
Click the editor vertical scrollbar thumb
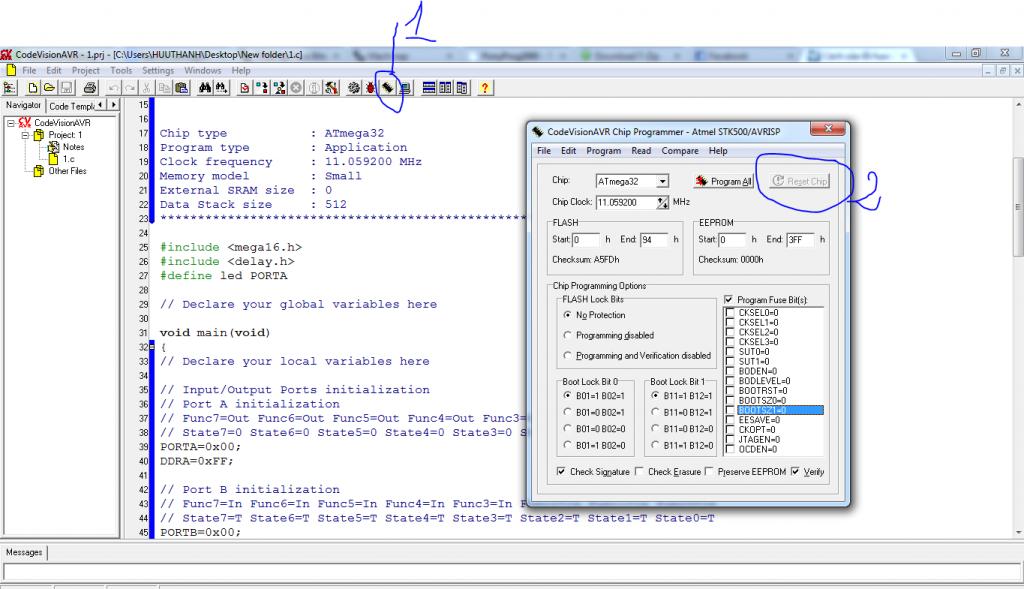pos(1018,208)
